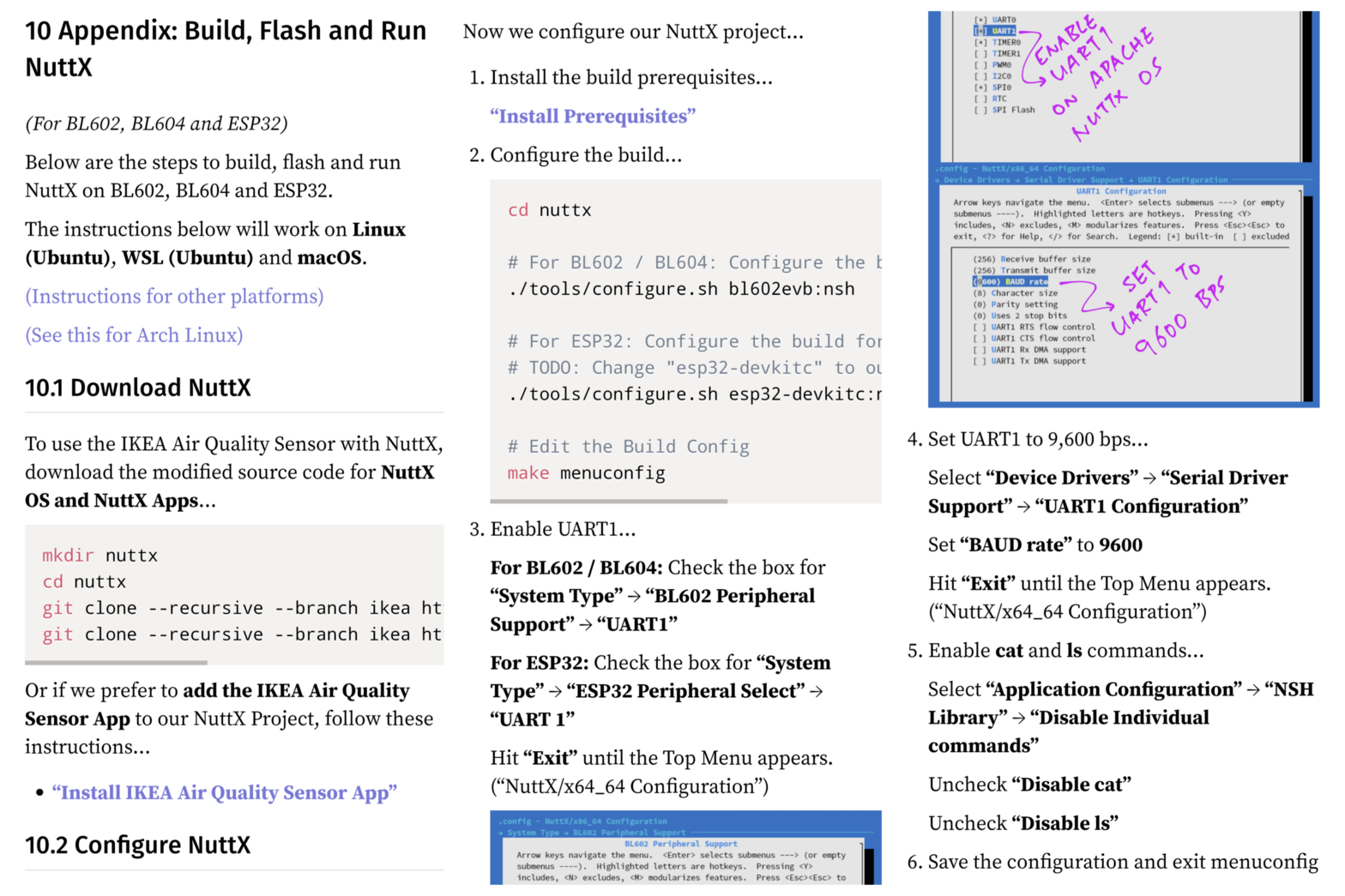Open the "Install Prerequisites" link
1345x896 pixels.
click(x=592, y=116)
